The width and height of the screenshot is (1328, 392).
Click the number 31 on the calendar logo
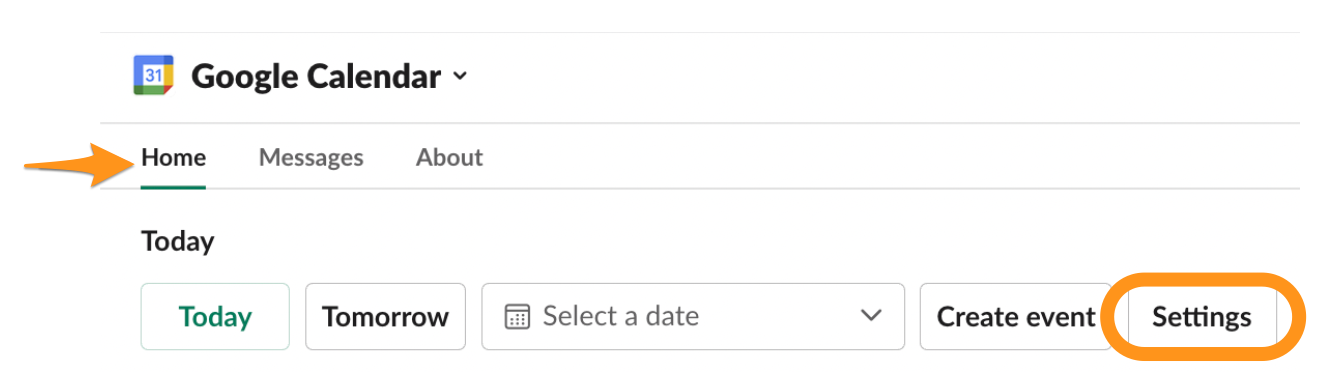154,76
